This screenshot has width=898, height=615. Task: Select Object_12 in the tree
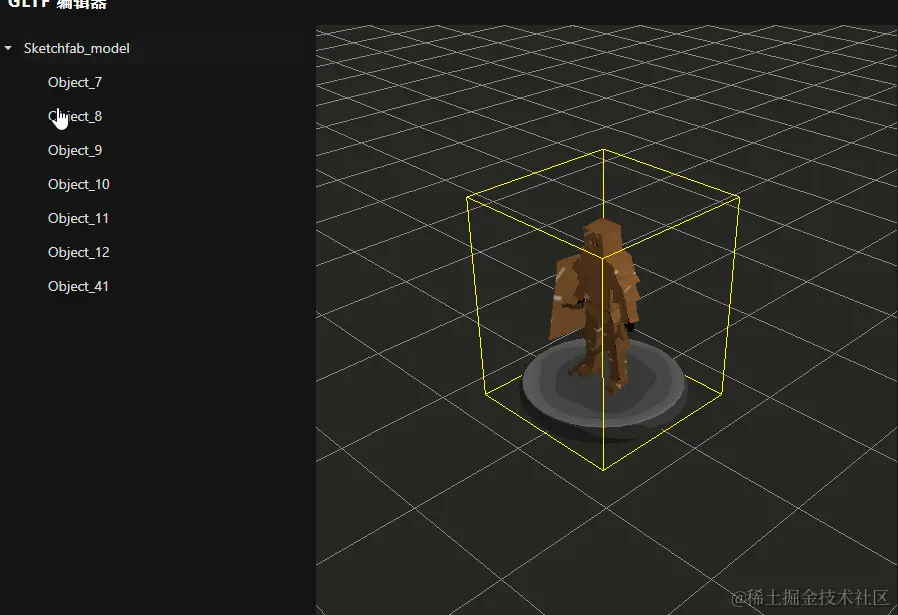[78, 253]
